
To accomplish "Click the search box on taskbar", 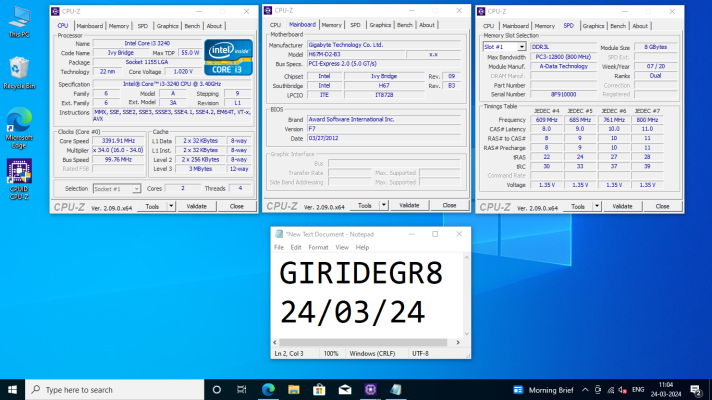I will [114, 390].
